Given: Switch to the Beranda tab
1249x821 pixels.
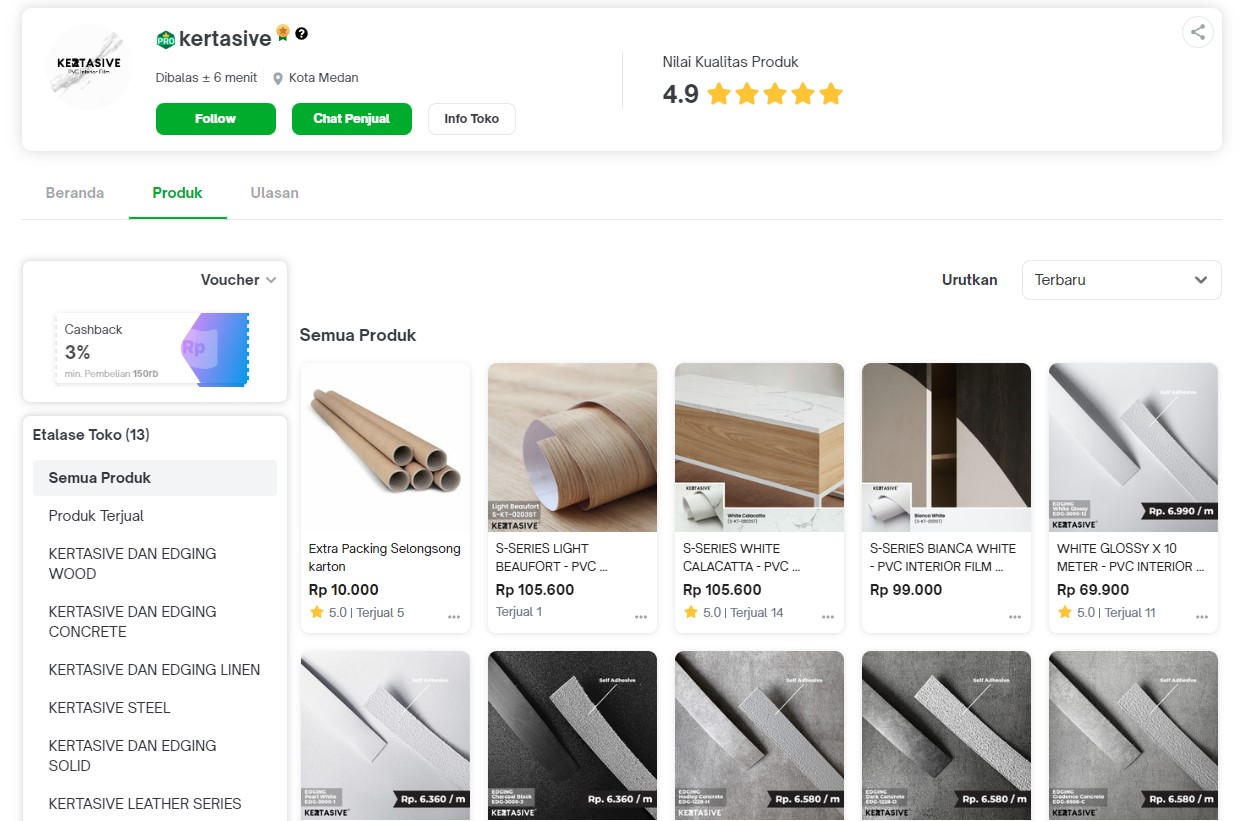Looking at the screenshot, I should pyautogui.click(x=75, y=193).
